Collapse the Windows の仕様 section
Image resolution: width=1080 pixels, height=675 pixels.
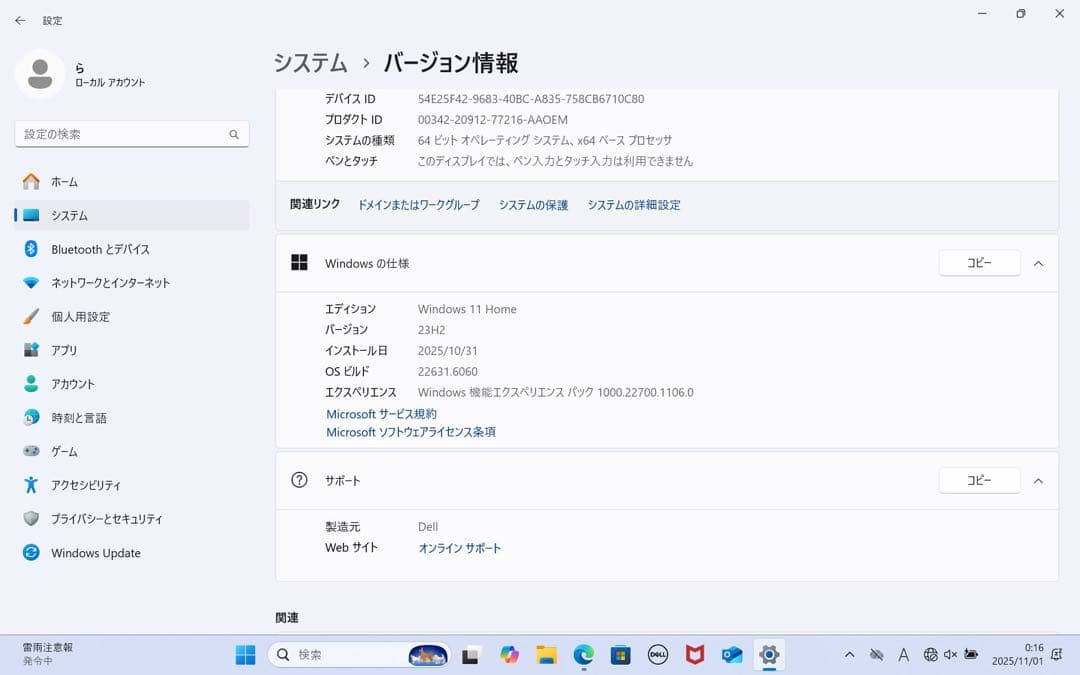(1038, 263)
